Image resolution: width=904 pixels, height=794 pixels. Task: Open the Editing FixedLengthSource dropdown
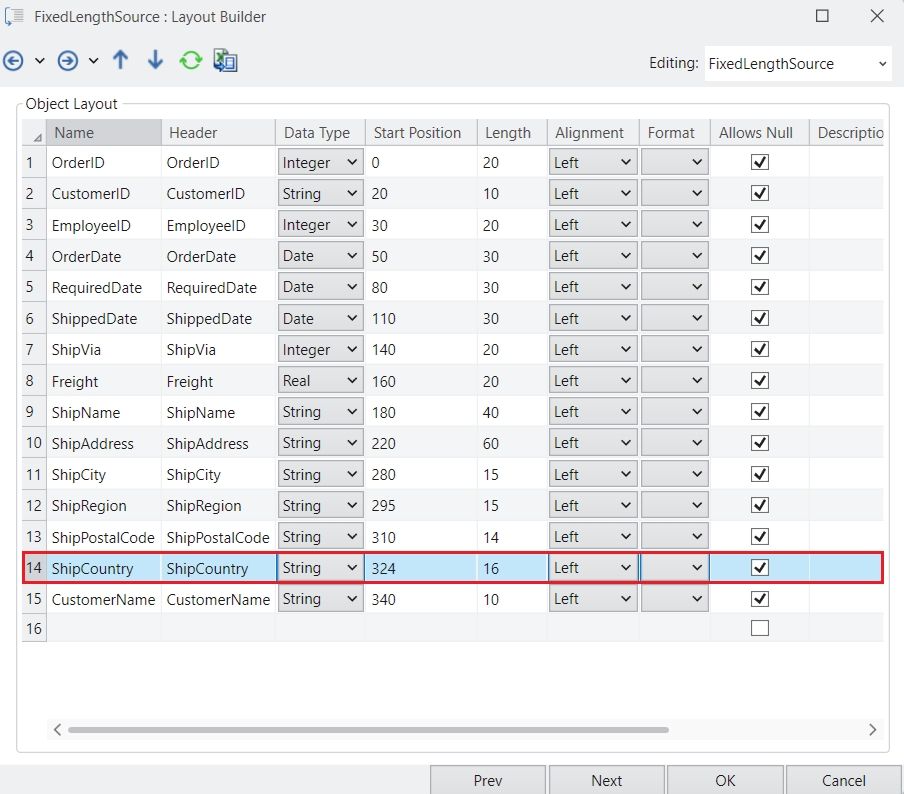882,63
